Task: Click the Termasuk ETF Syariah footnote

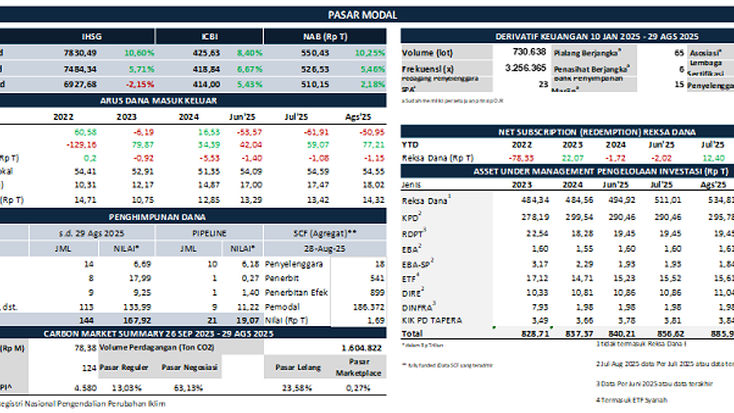Action: tap(631, 400)
